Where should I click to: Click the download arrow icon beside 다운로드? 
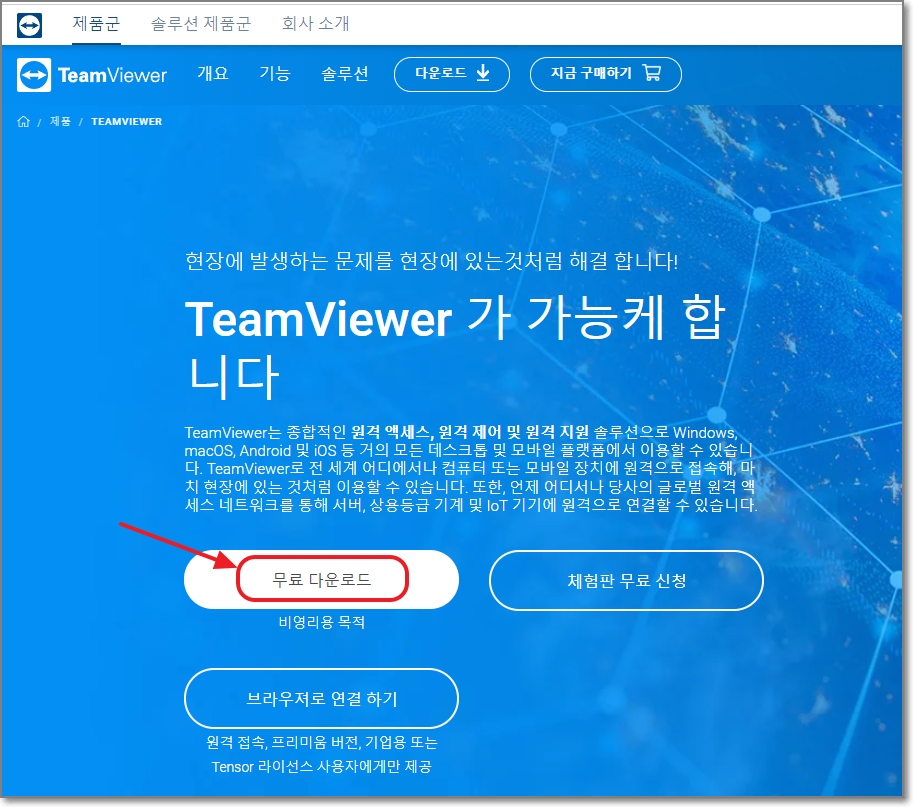click(x=483, y=73)
